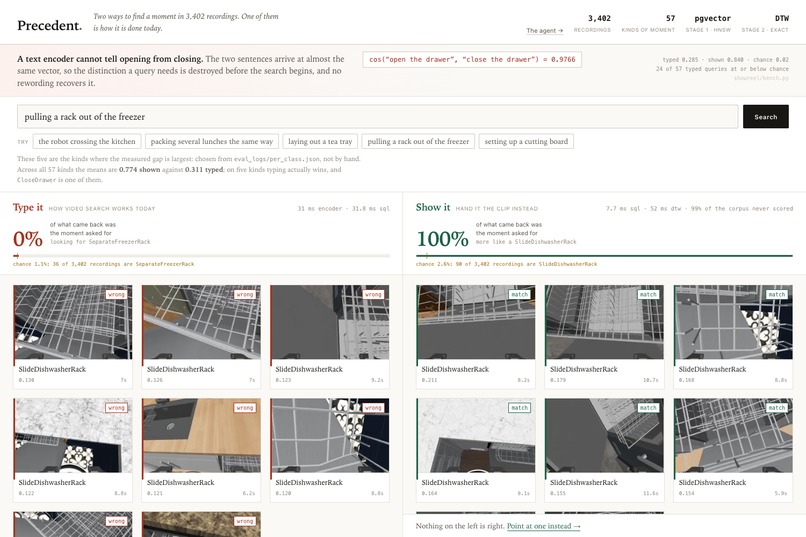
Task: Open the wrong result card scored 0.121
Action: [201, 450]
